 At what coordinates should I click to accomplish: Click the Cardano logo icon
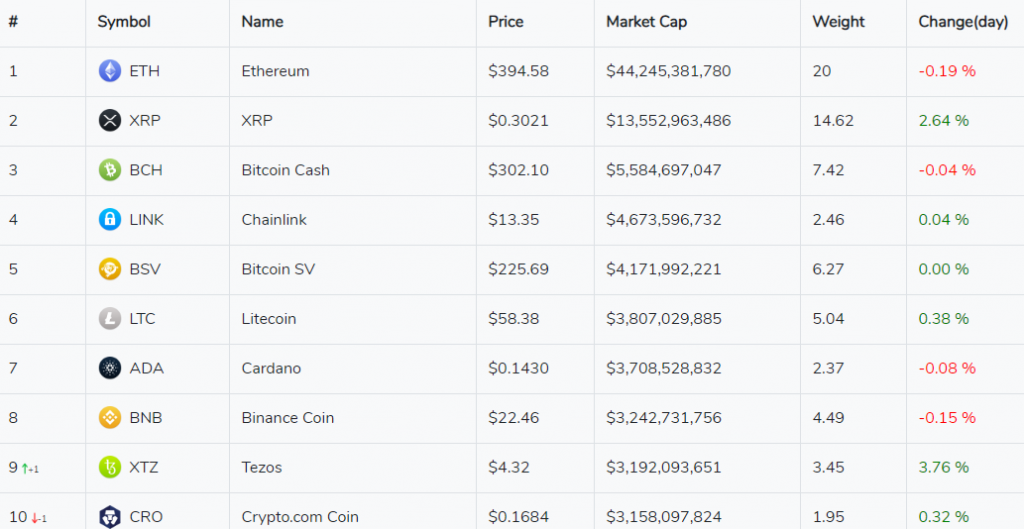pyautogui.click(x=110, y=368)
